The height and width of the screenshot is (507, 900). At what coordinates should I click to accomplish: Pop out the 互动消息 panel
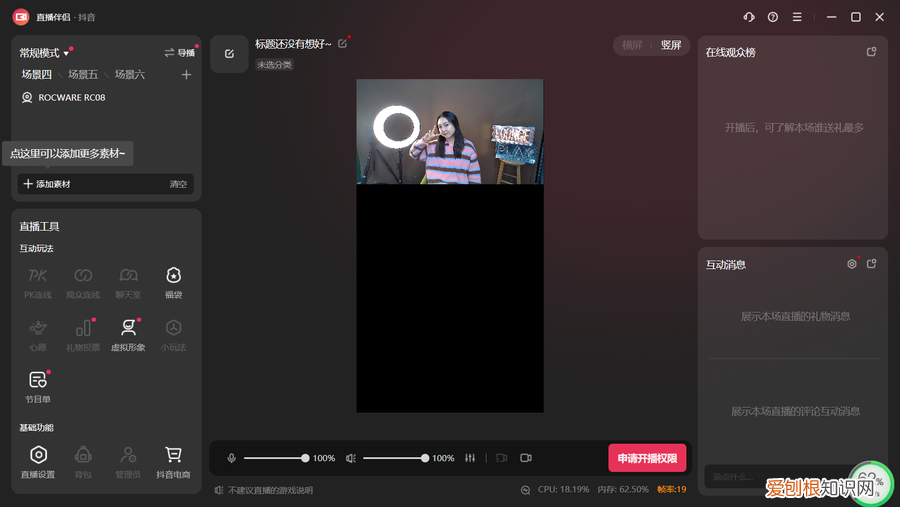pyautogui.click(x=871, y=264)
